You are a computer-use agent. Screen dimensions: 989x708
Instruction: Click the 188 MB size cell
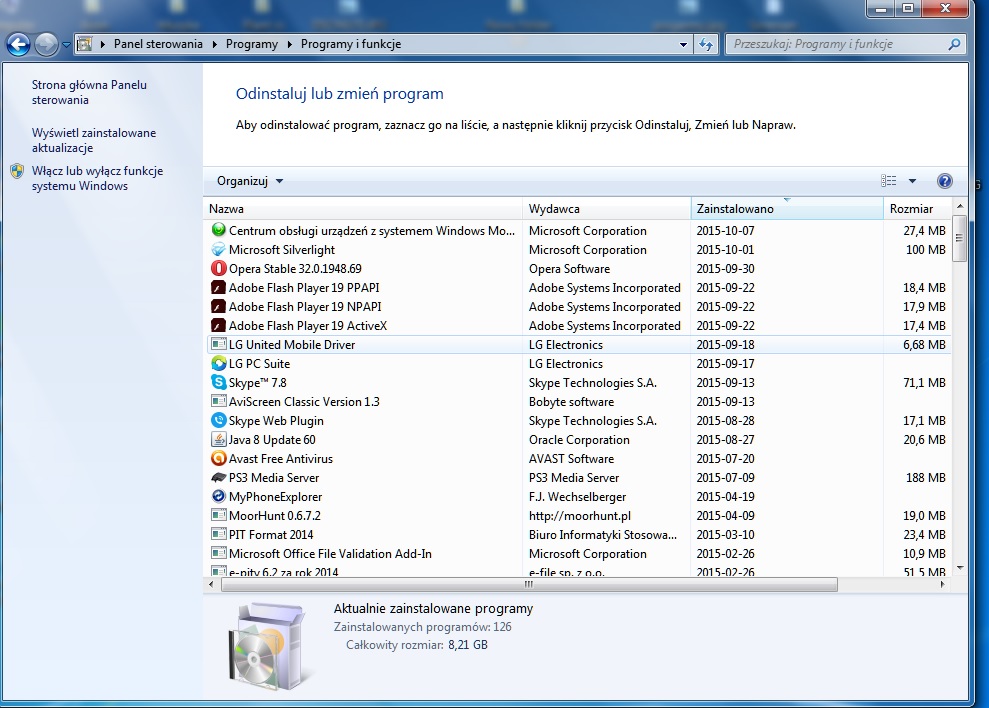[x=925, y=478]
